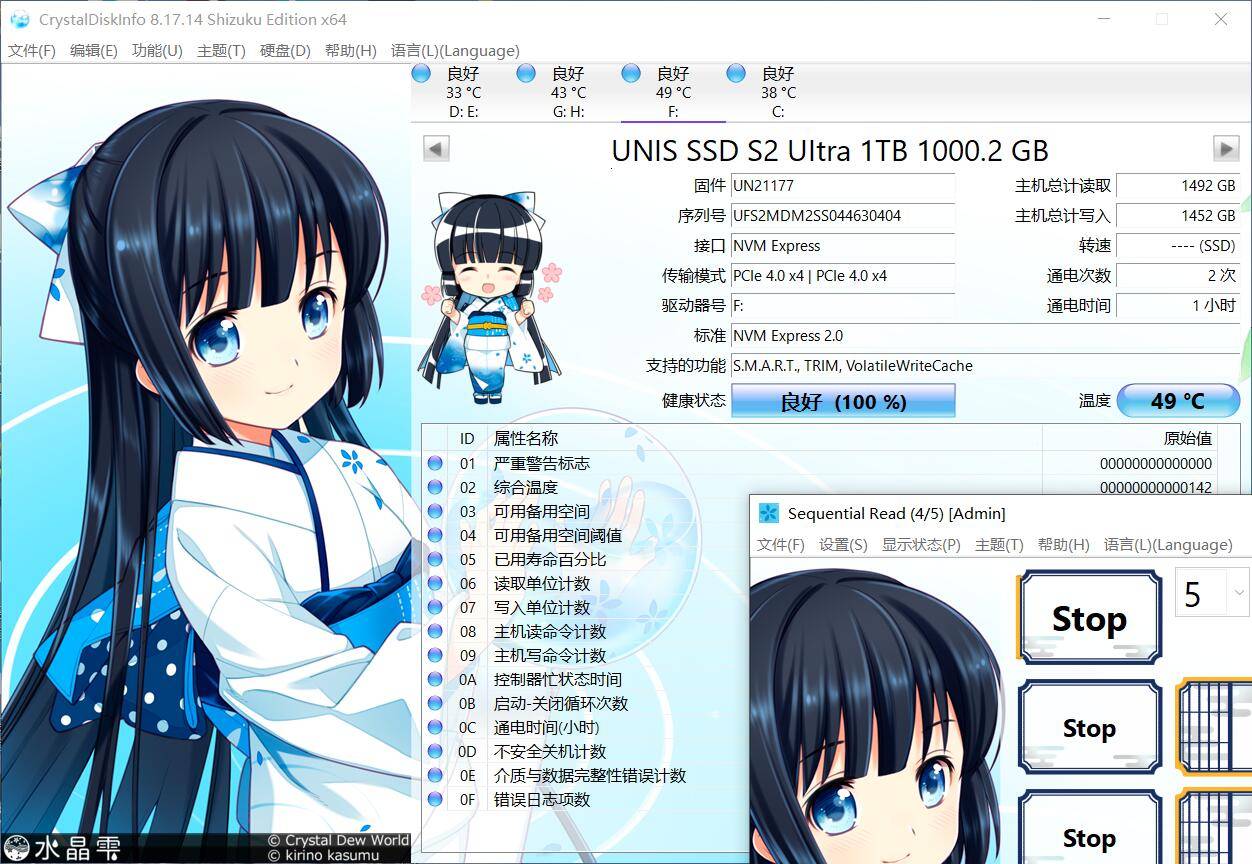Open 主题(T) menu in CrystalDiskInfo

point(221,51)
